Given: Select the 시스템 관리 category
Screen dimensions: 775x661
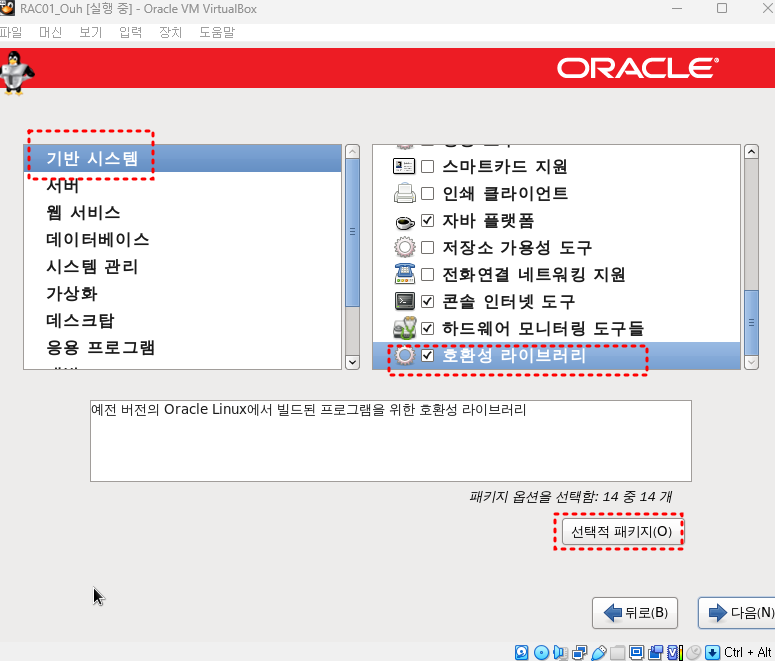Looking at the screenshot, I should point(182,266).
